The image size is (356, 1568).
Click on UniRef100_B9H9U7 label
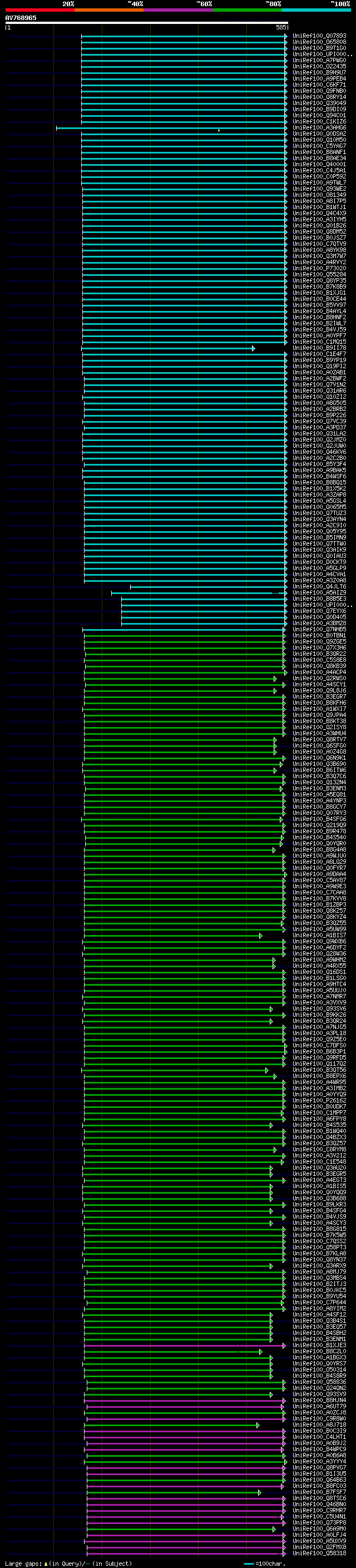319,72
